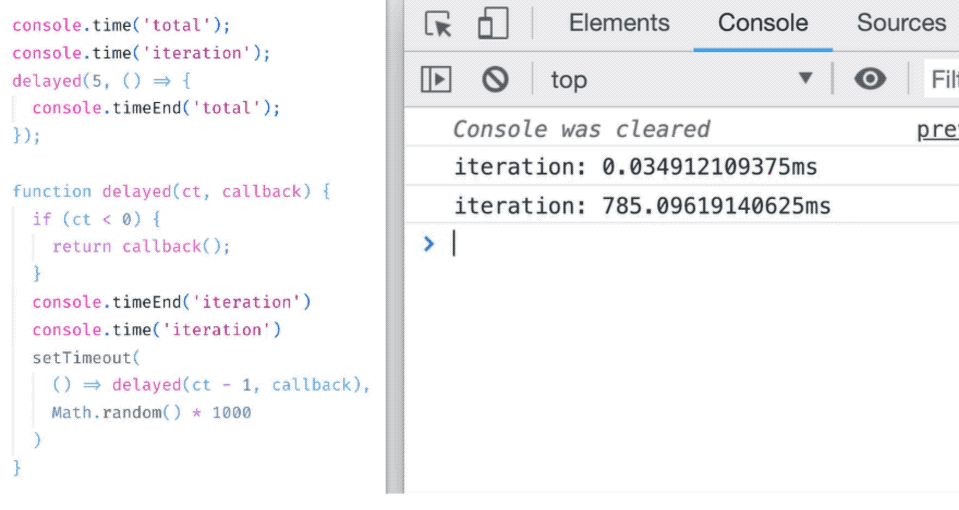Click the setTimeout call in the code

click(86, 357)
